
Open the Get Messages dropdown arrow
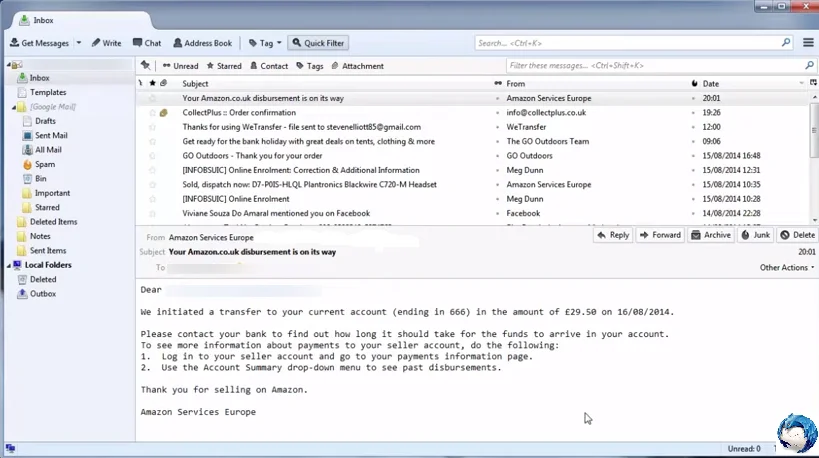click(79, 43)
